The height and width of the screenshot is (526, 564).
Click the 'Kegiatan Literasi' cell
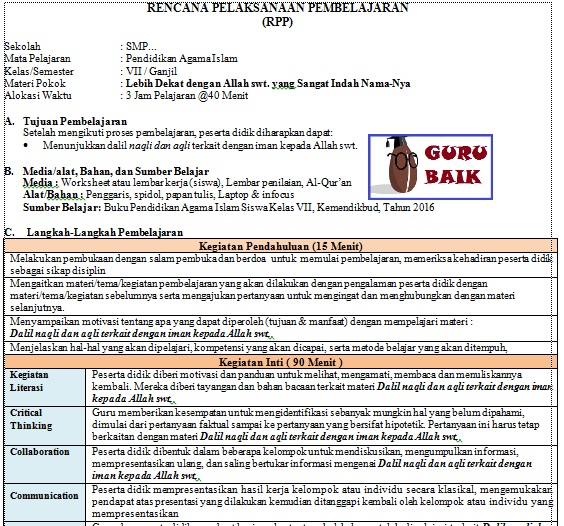[x=45, y=387]
